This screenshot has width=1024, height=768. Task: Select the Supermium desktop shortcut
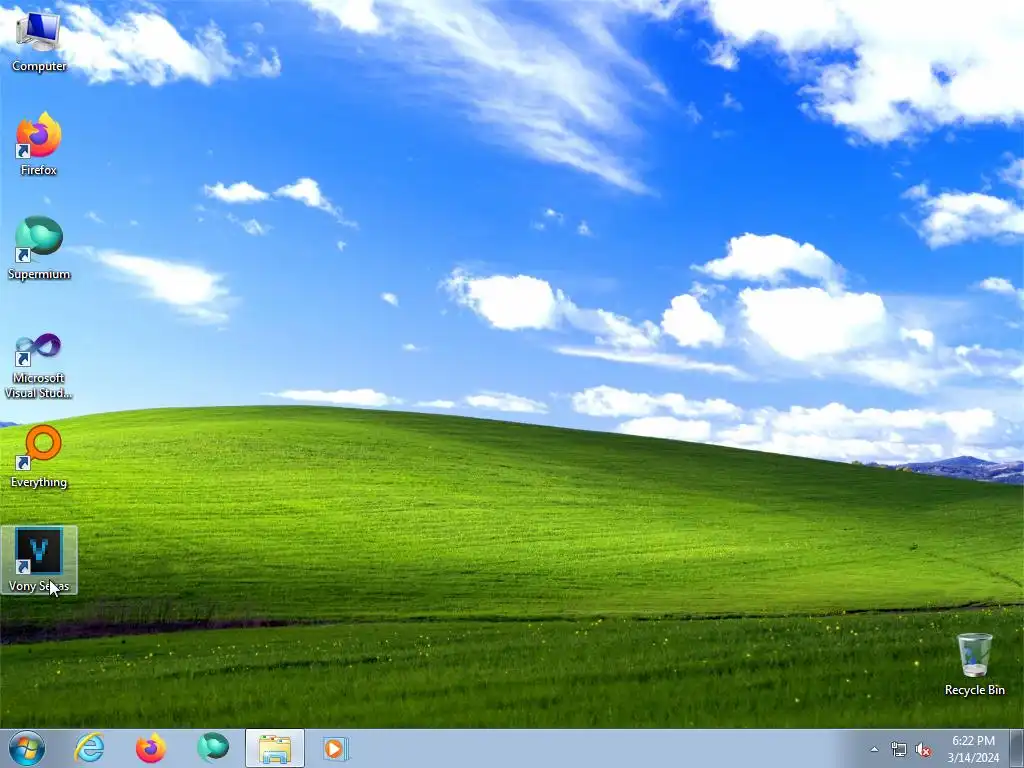[x=39, y=248]
